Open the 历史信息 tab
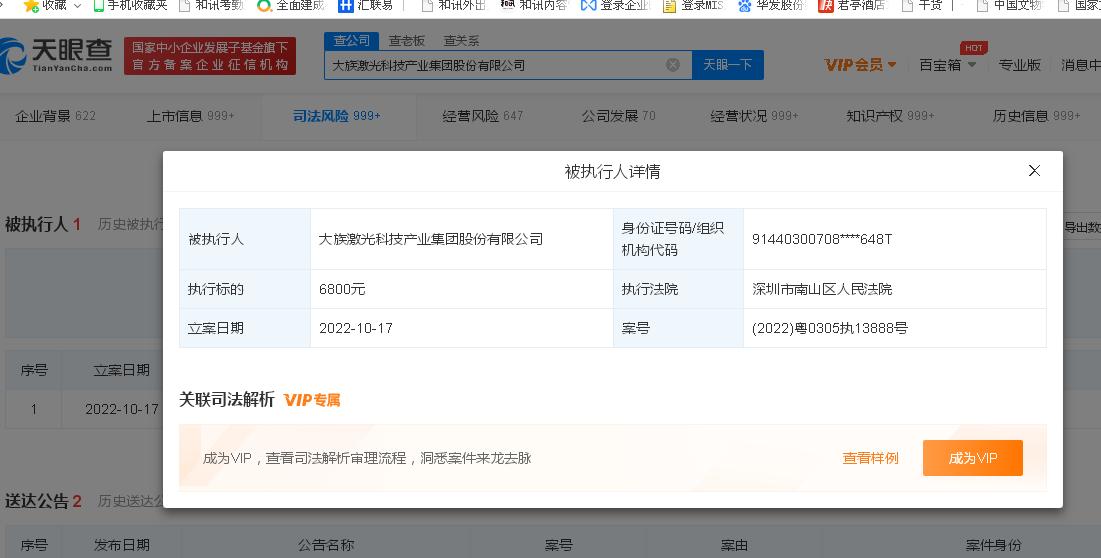 click(1036, 116)
